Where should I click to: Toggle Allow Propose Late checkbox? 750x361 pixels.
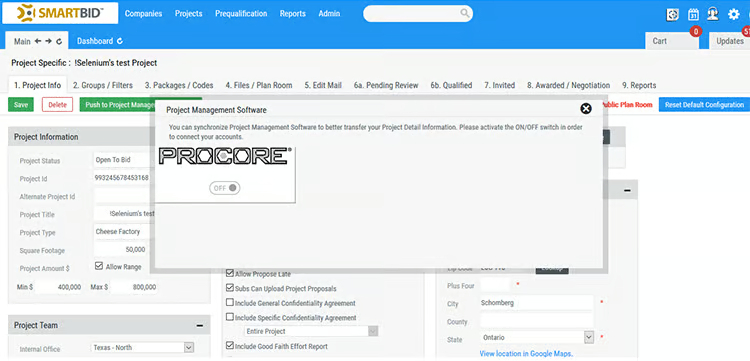pyautogui.click(x=230, y=274)
